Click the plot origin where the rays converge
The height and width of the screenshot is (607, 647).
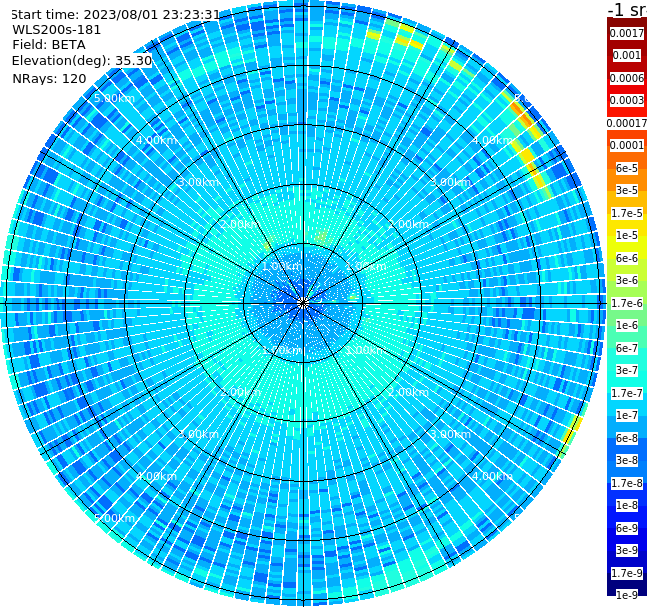[x=303, y=303]
